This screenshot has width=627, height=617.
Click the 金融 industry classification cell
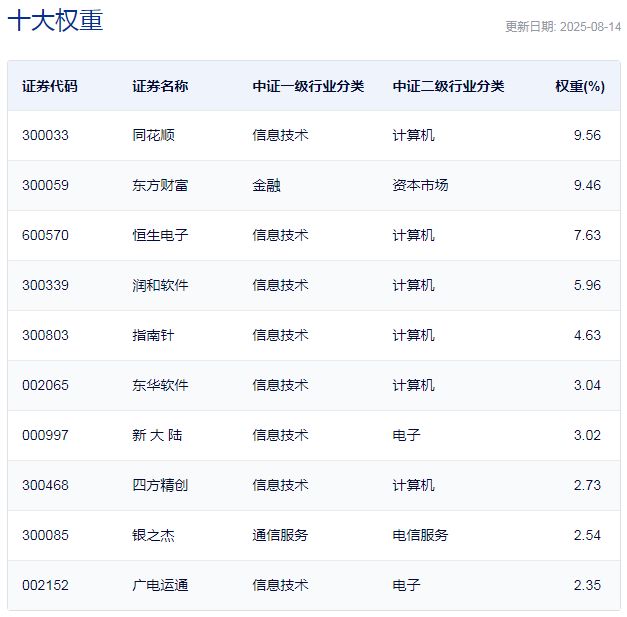coord(266,185)
